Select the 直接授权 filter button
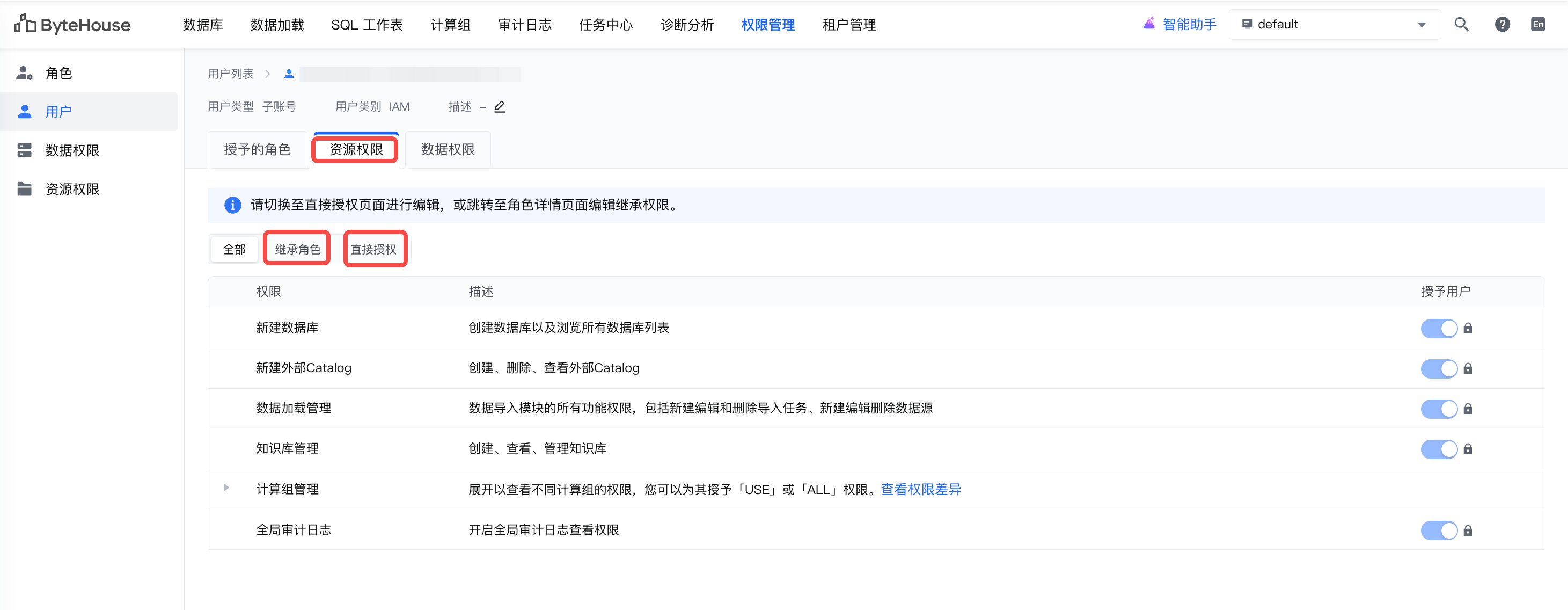Image resolution: width=1568 pixels, height=610 pixels. (x=373, y=249)
